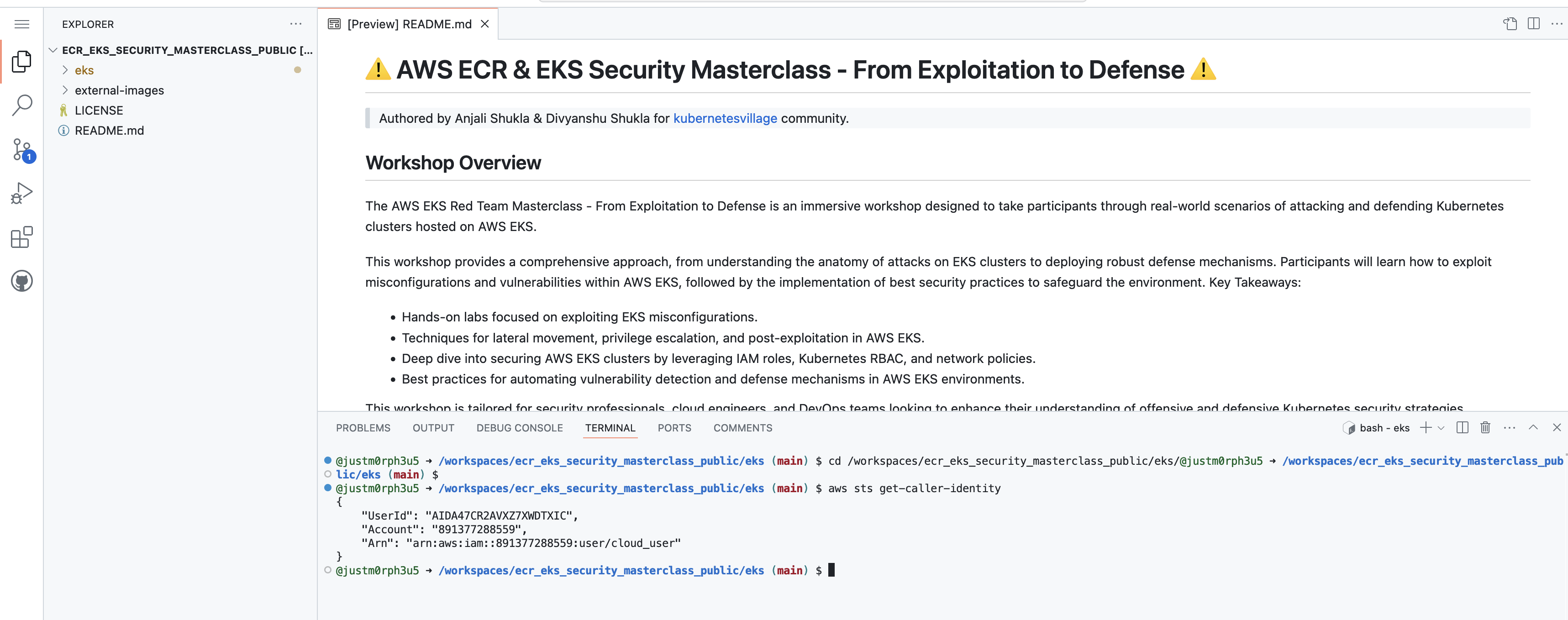Image resolution: width=1568 pixels, height=620 pixels.
Task: Maximize the terminal panel size
Action: click(x=1533, y=428)
